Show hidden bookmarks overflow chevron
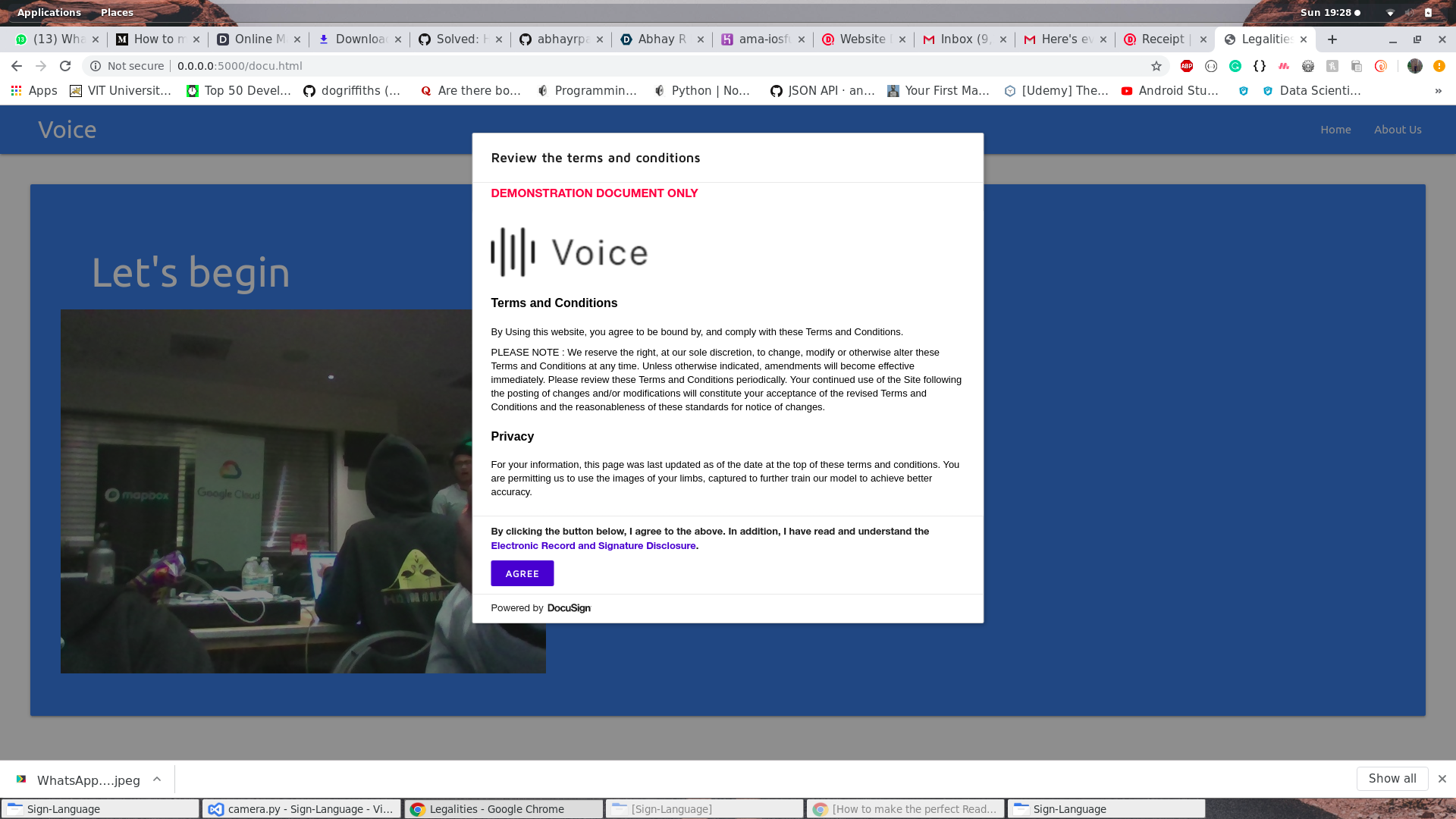The width and height of the screenshot is (1456, 819). (1438, 90)
